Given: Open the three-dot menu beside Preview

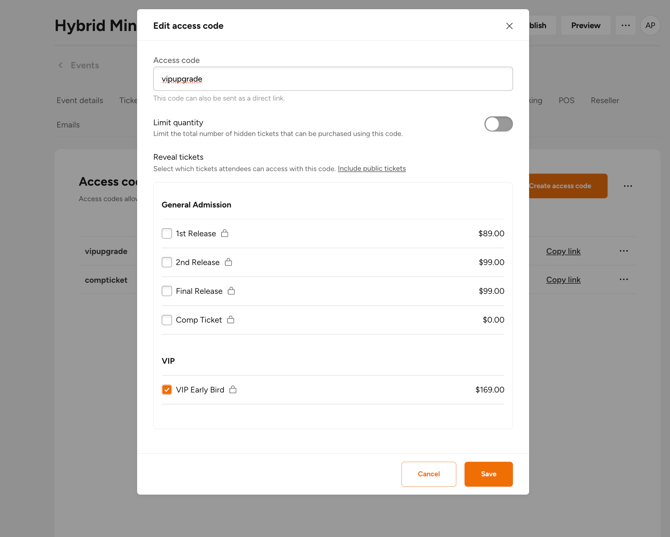Looking at the screenshot, I should tap(626, 26).
